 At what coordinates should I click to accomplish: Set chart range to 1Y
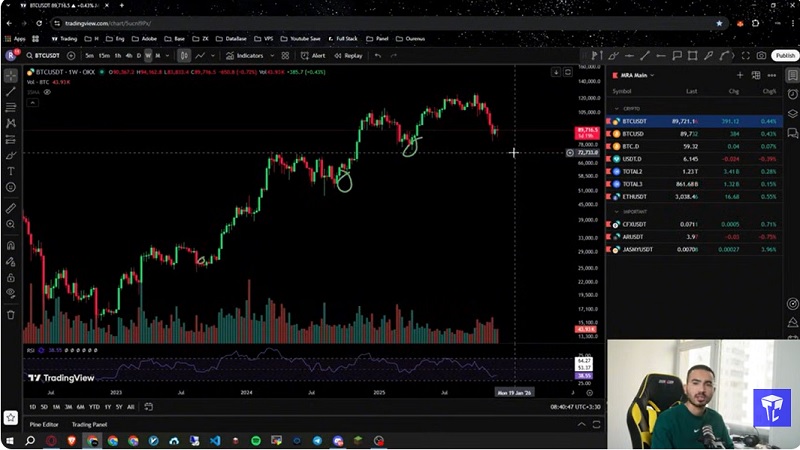pyautogui.click(x=107, y=407)
